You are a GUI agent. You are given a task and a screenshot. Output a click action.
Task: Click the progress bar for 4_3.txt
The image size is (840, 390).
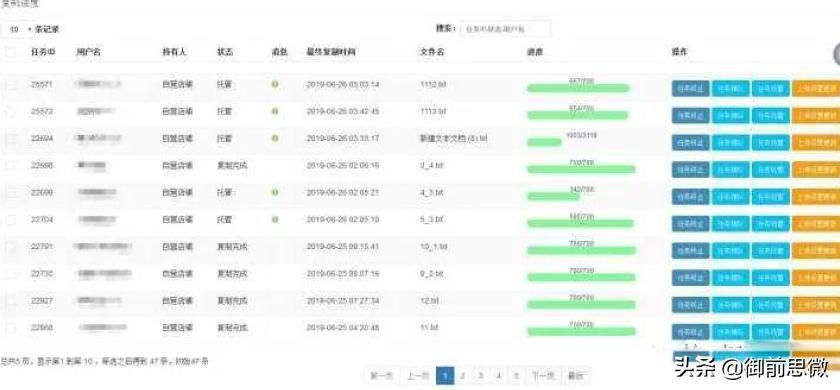tap(553, 197)
